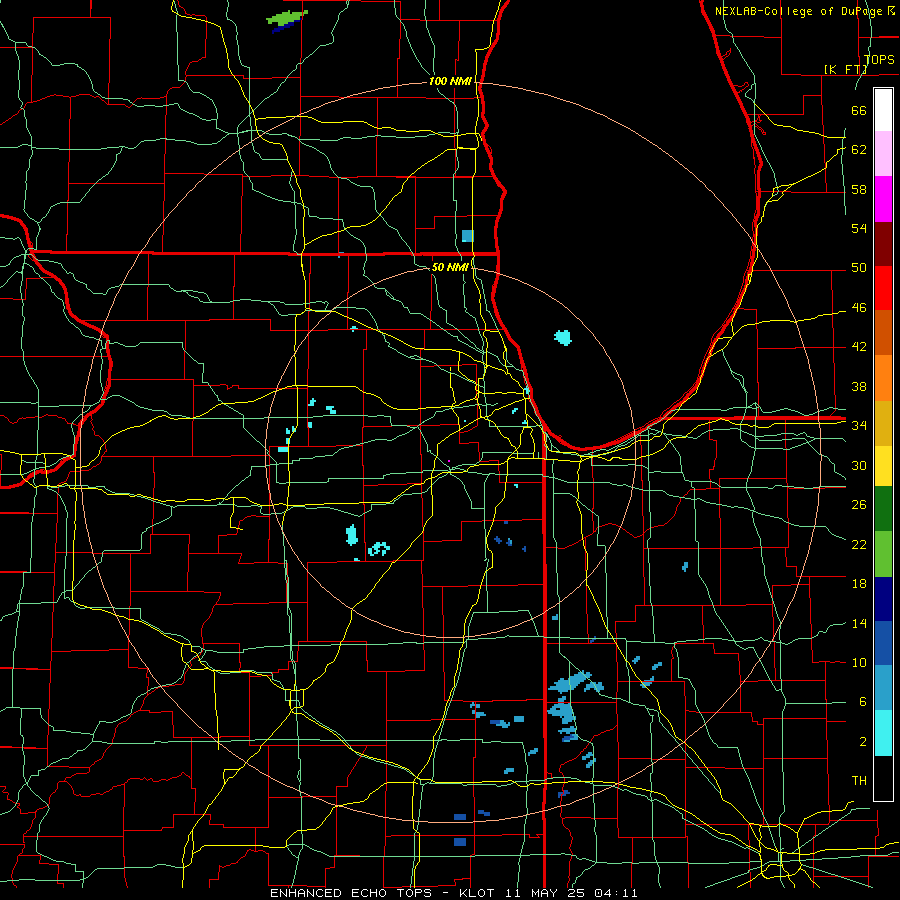Click the legend value 42
Screen dimensions: 900x900
(x=859, y=347)
